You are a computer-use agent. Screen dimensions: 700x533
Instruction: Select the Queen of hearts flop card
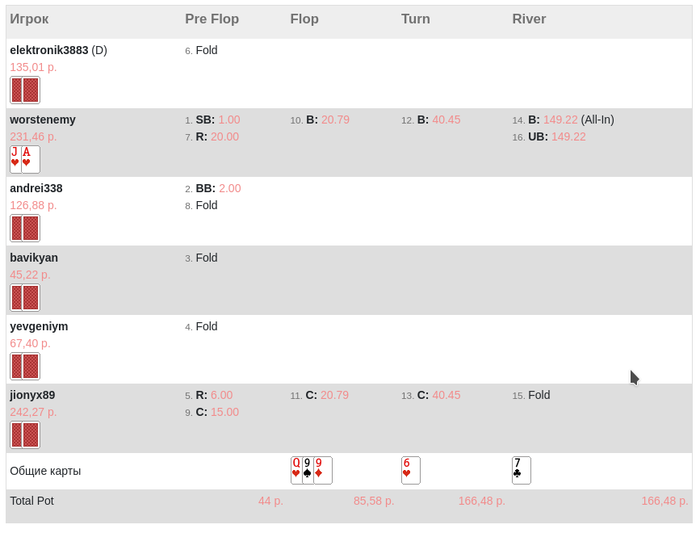click(296, 470)
